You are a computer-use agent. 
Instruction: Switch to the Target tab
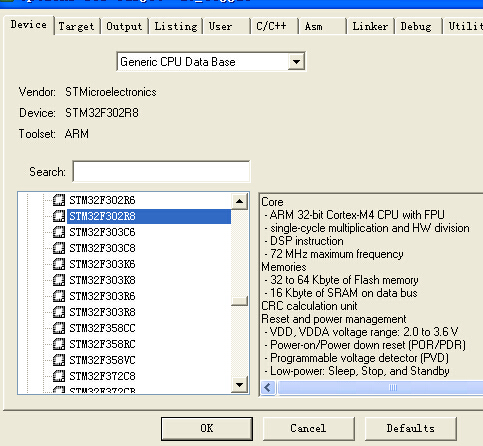76,26
